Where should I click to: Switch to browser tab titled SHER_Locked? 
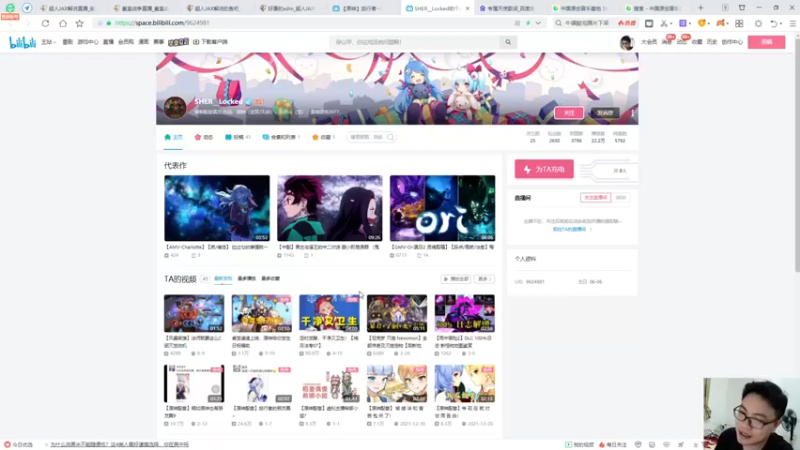pos(437,8)
